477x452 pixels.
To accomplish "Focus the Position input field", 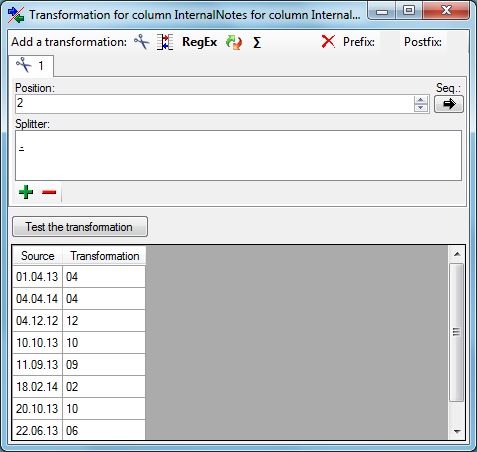I will click(x=215, y=104).
